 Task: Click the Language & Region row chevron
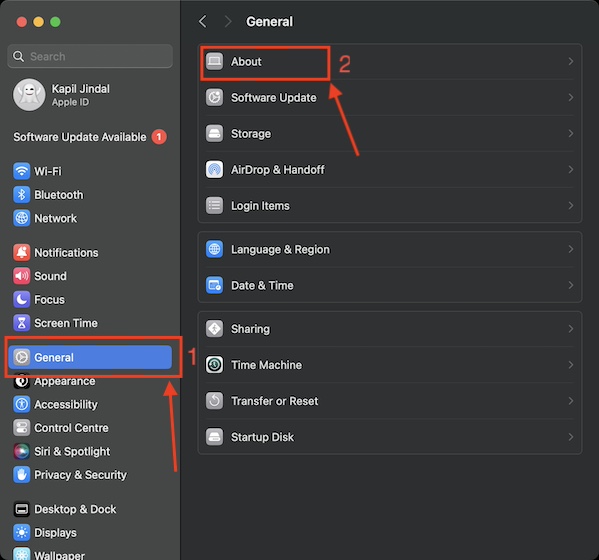[570, 249]
